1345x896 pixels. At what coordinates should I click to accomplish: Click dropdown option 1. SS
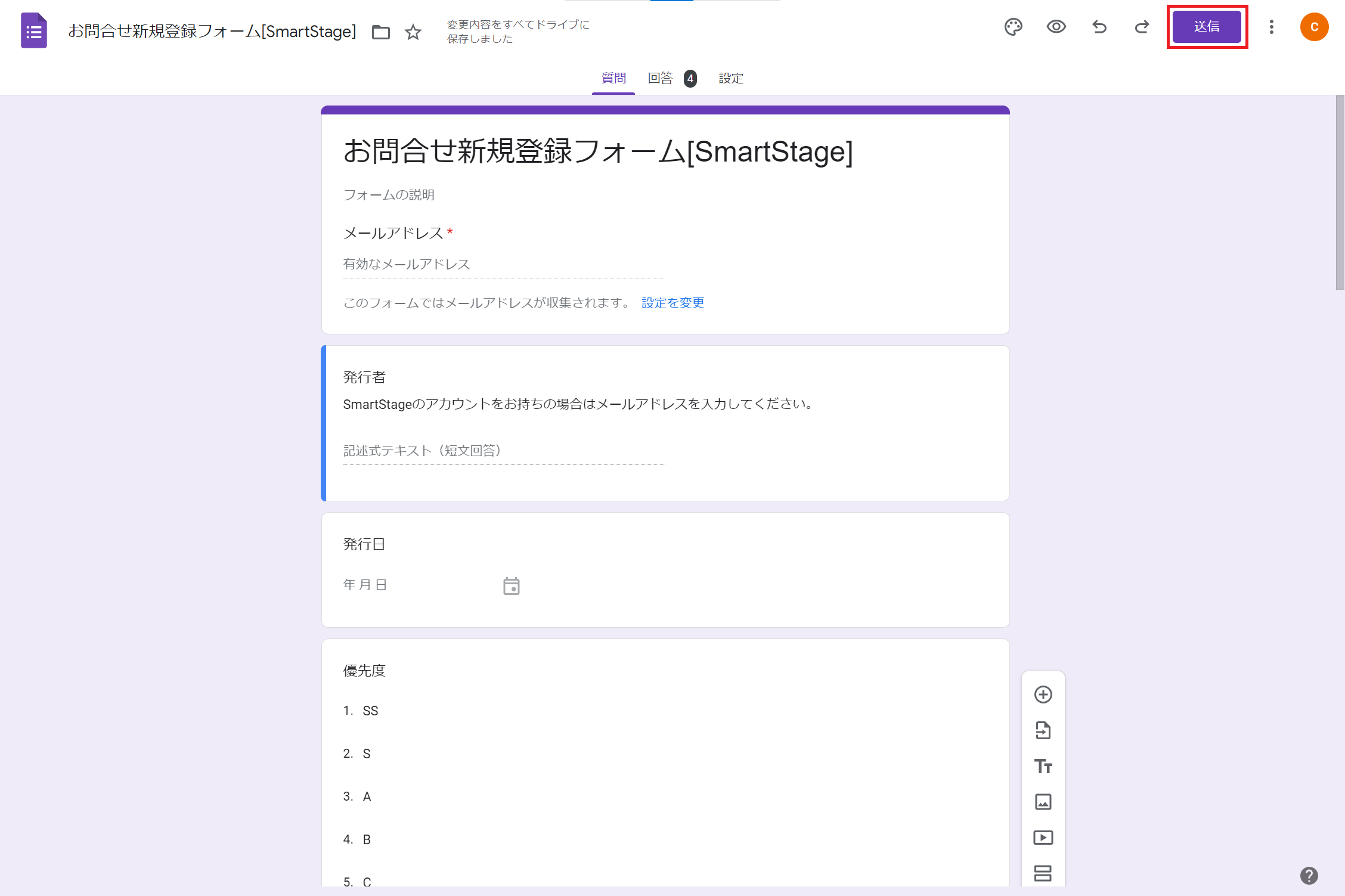(x=361, y=711)
